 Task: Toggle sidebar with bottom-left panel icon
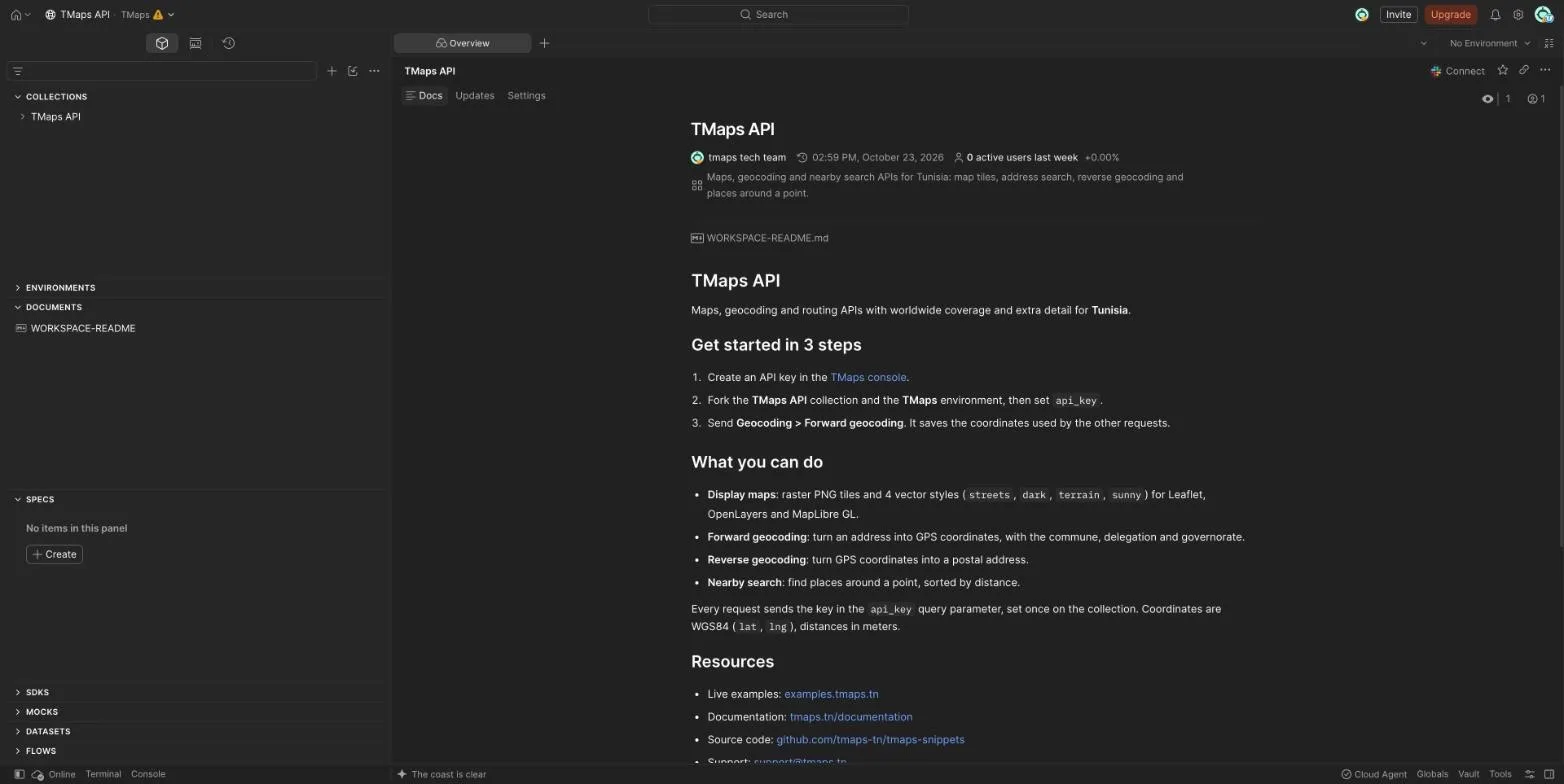pos(19,774)
